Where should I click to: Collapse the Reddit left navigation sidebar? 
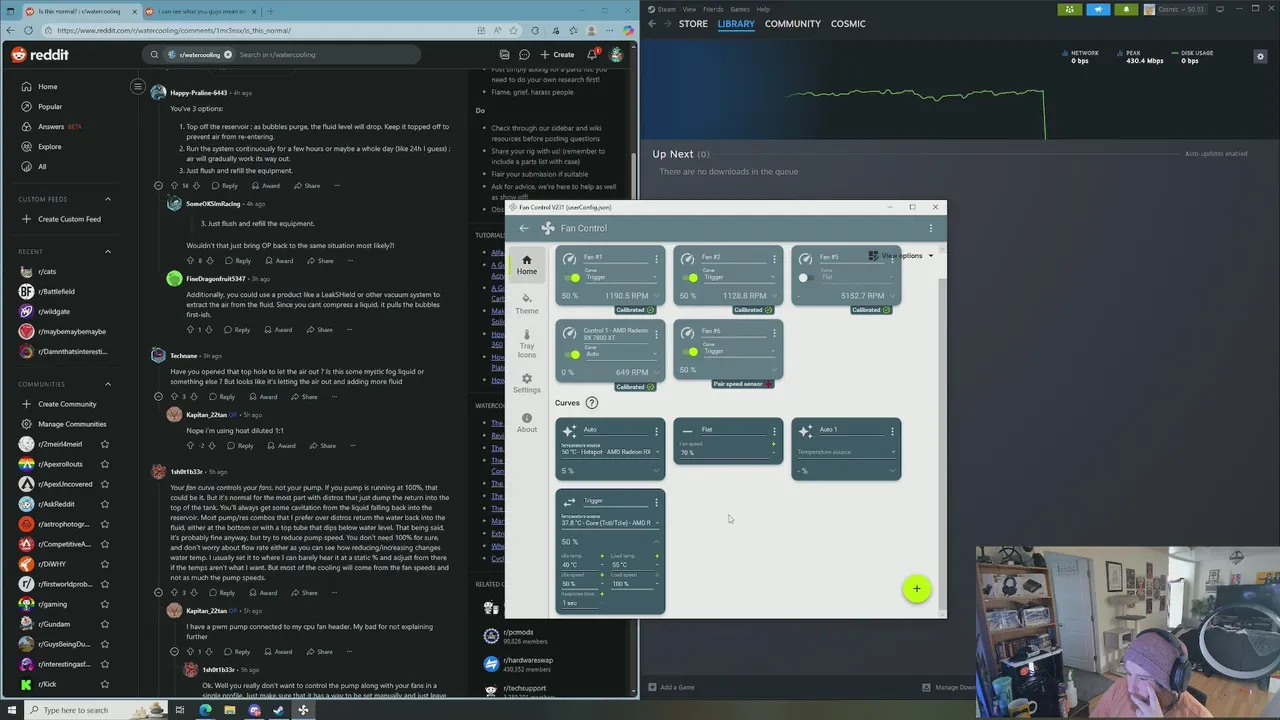pyautogui.click(x=138, y=87)
